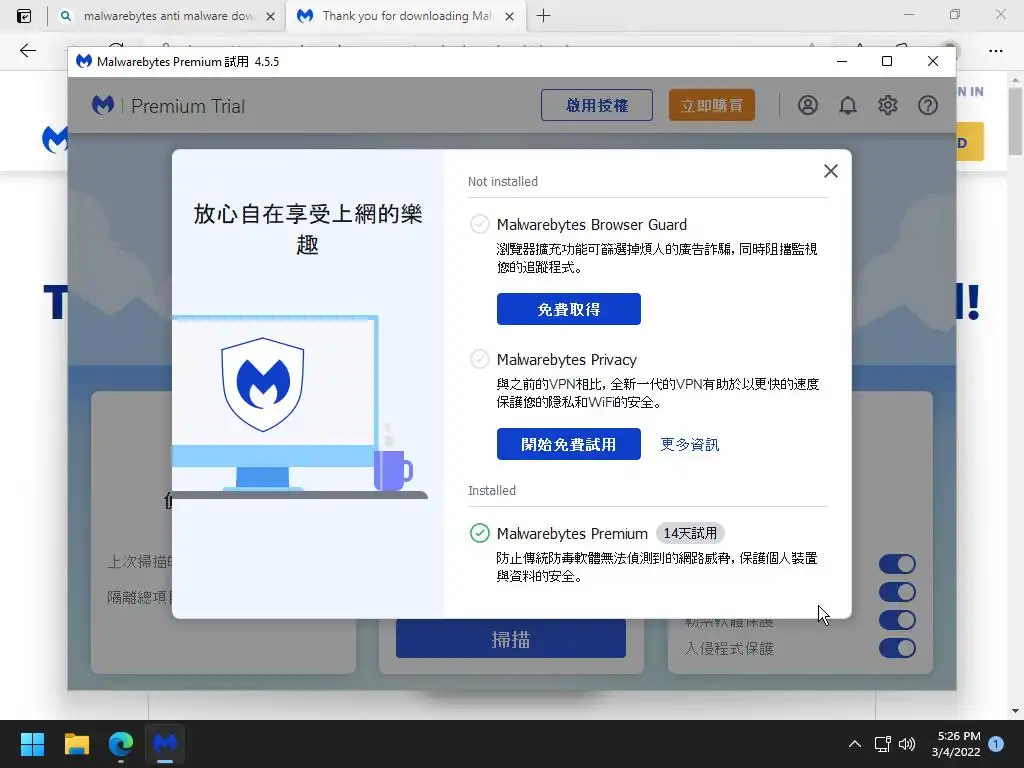Toggle the 入侵程式保護 switch
The height and width of the screenshot is (768, 1024).
897,648
